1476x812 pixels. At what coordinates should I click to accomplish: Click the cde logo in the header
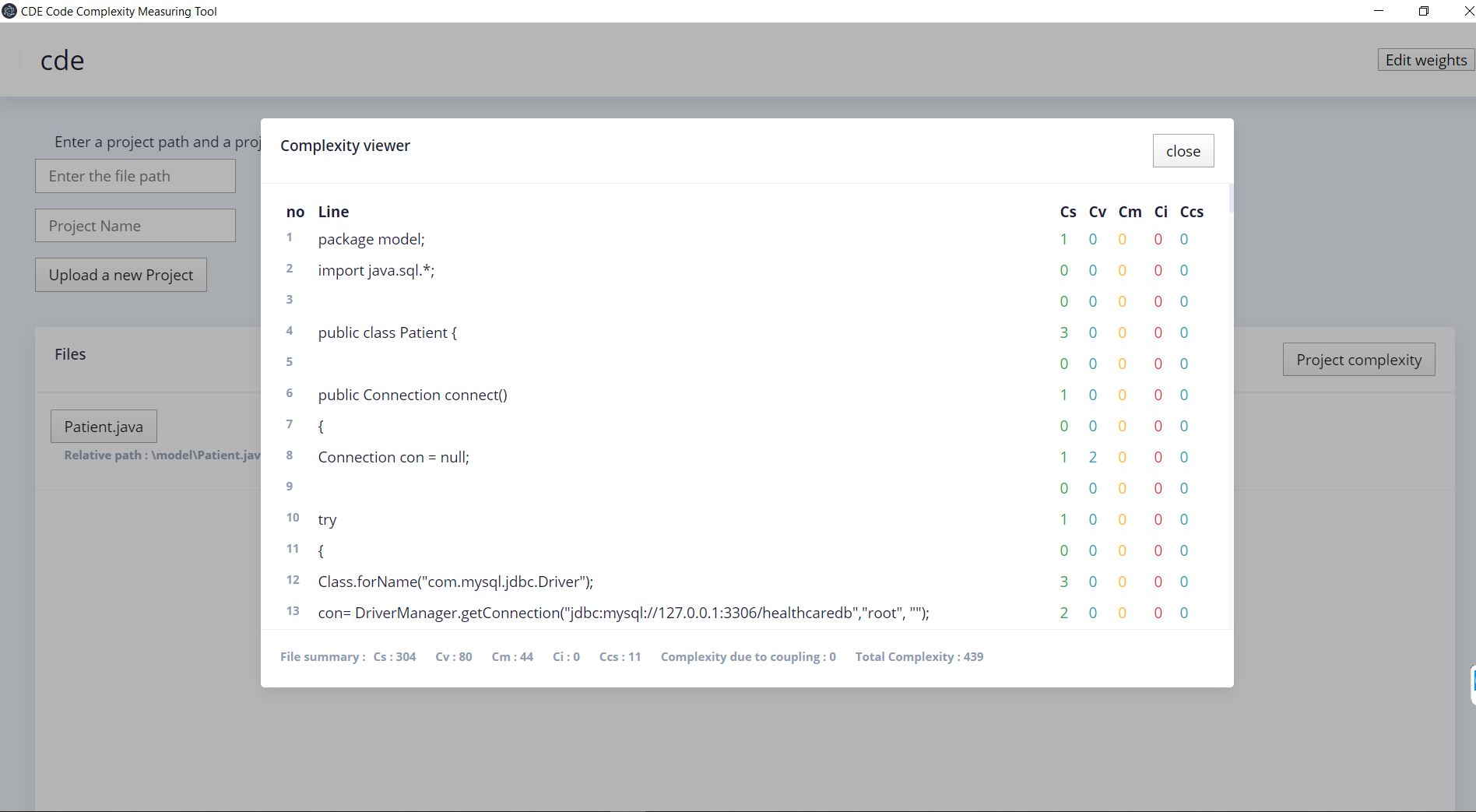[x=62, y=59]
